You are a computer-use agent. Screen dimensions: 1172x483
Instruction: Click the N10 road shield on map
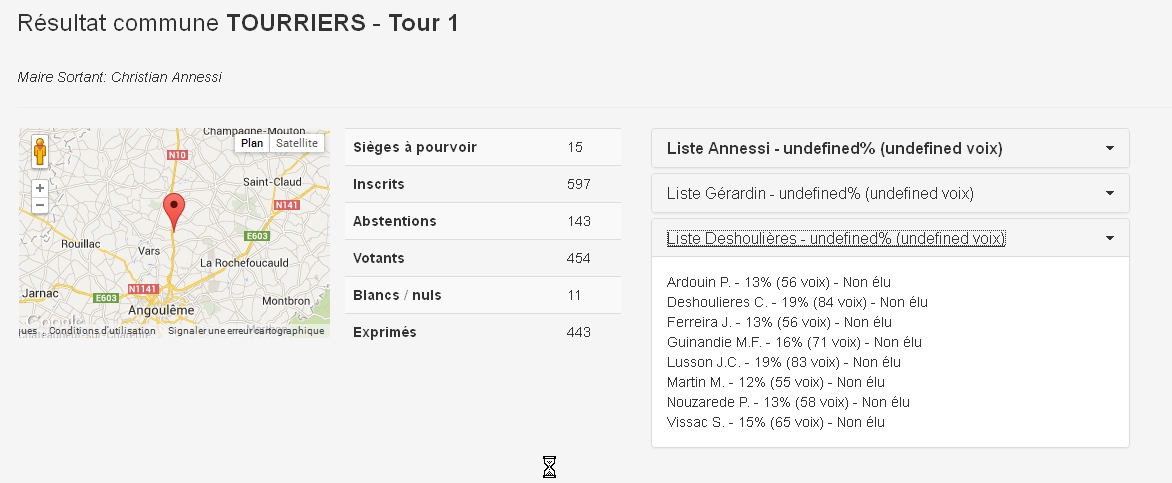click(x=178, y=155)
